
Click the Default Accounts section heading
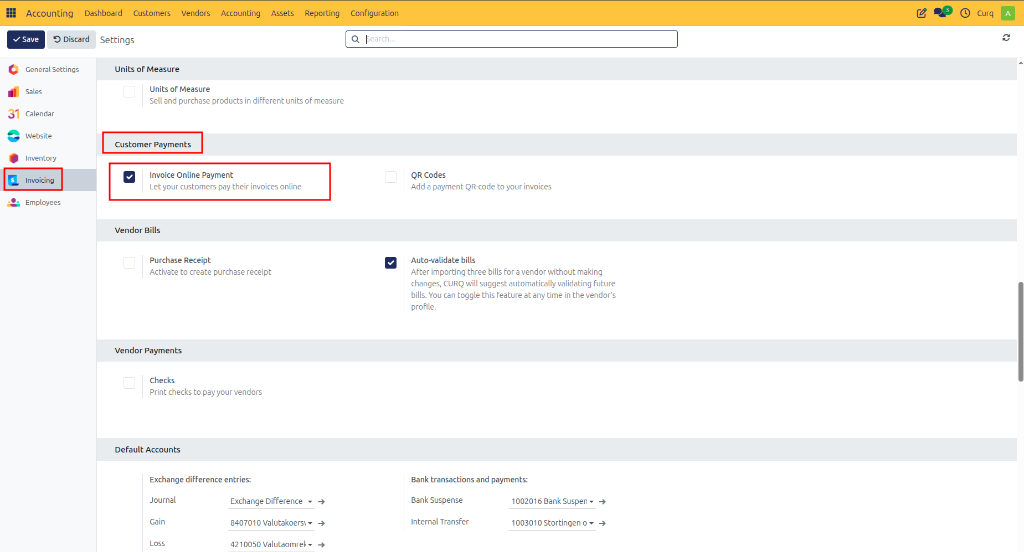click(148, 449)
